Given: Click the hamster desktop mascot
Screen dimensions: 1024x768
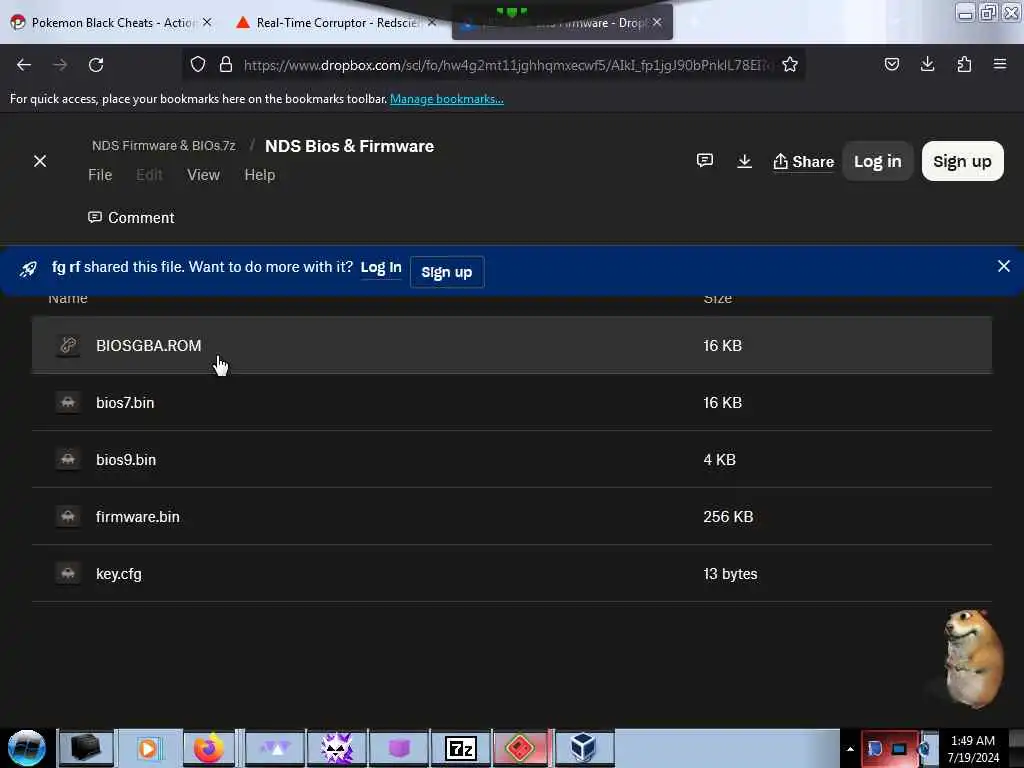Looking at the screenshot, I should 972,658.
